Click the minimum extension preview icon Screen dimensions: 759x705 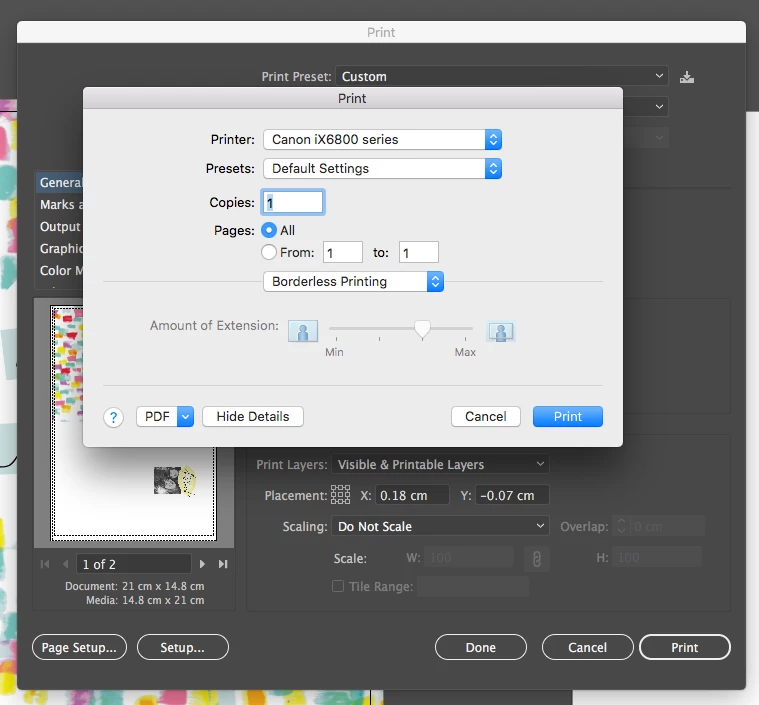click(303, 331)
